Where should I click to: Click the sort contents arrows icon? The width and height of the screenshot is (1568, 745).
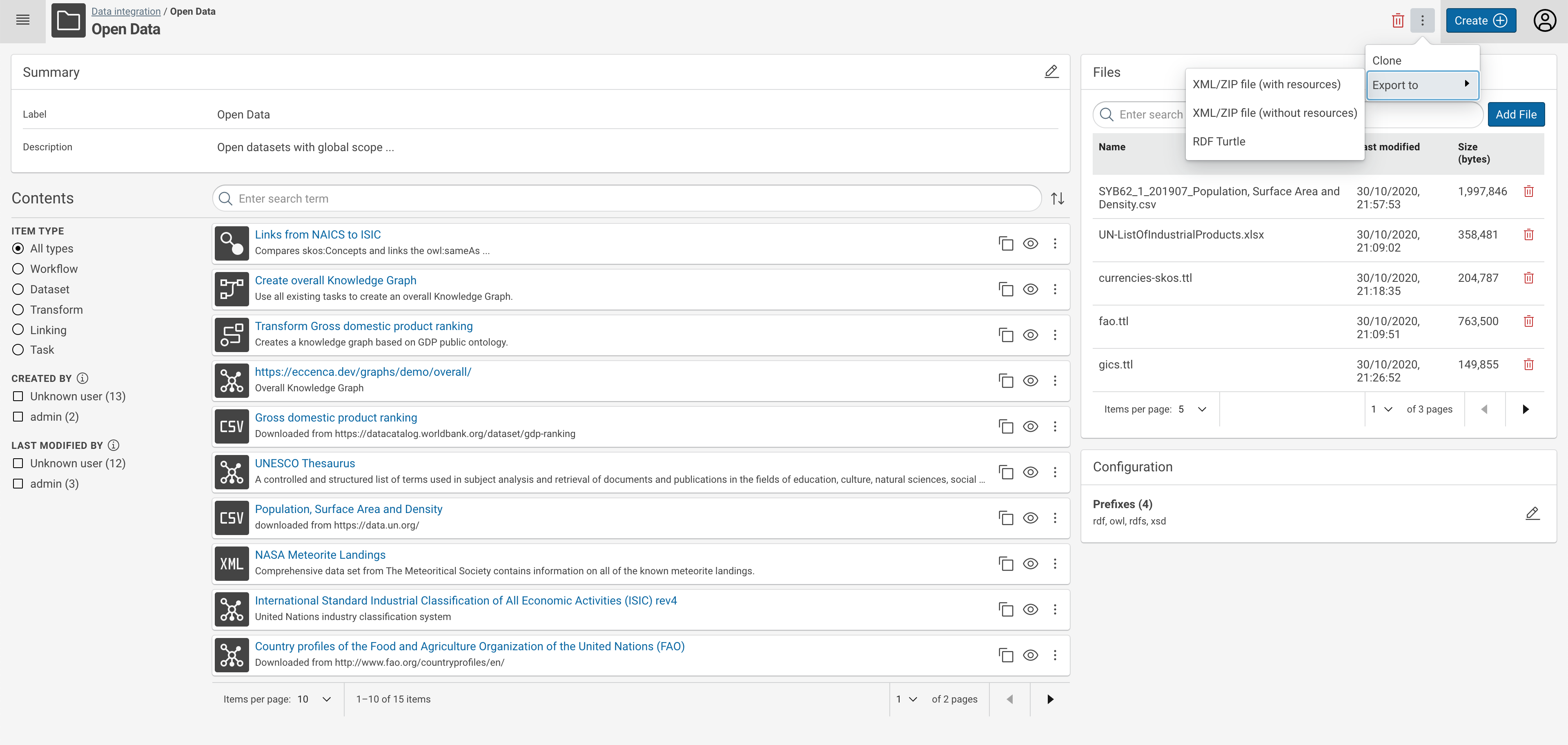1057,199
